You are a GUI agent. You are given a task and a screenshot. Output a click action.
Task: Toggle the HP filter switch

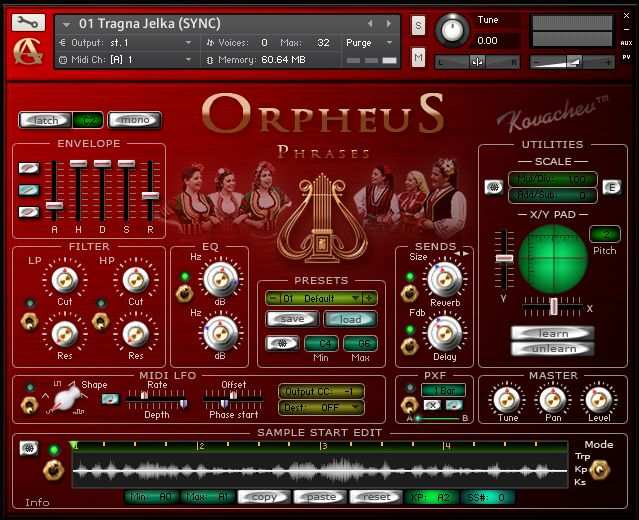coord(101,321)
